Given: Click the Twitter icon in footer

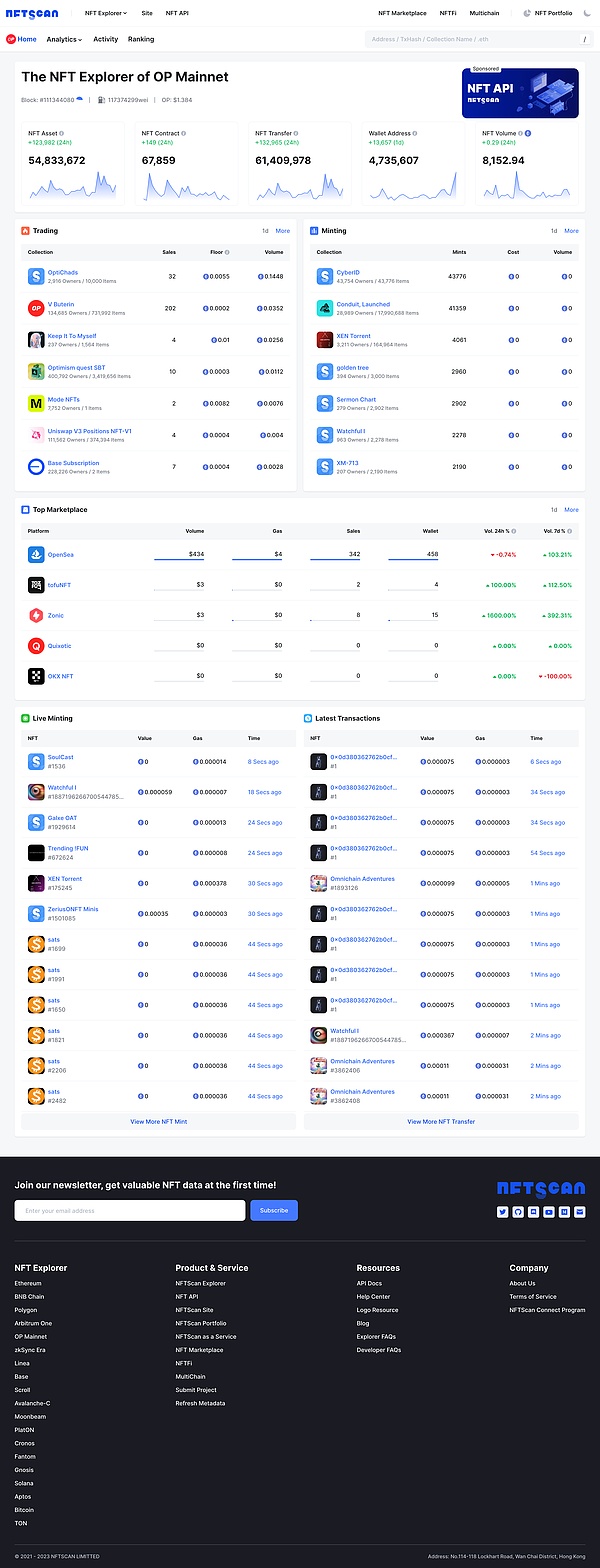Looking at the screenshot, I should [x=503, y=1212].
